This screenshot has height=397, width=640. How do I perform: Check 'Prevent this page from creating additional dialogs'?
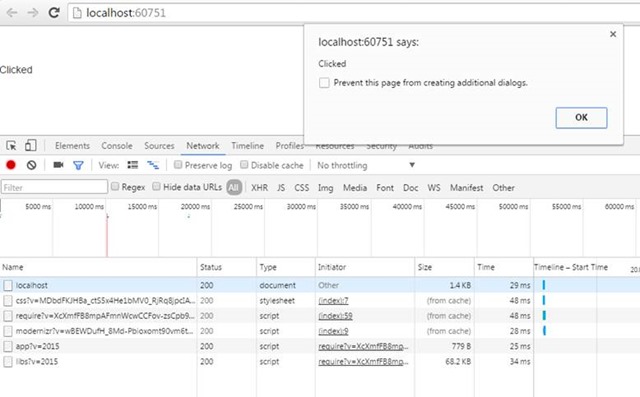click(324, 83)
